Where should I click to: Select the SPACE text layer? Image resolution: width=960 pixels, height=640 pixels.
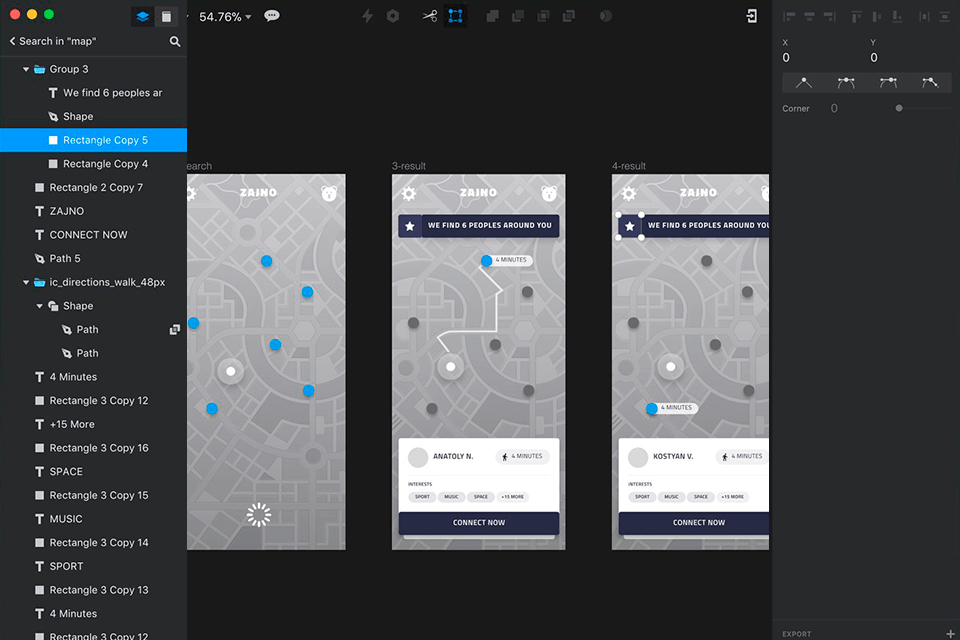(x=93, y=472)
